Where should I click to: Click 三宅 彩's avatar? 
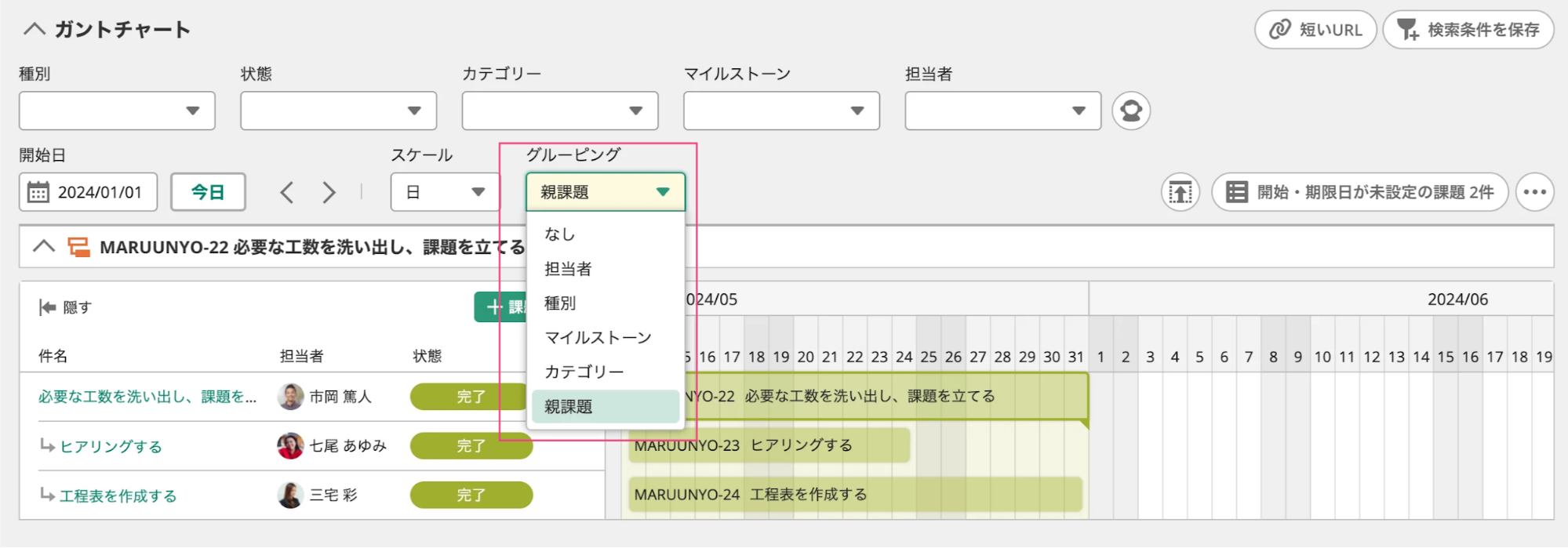pyautogui.click(x=291, y=495)
